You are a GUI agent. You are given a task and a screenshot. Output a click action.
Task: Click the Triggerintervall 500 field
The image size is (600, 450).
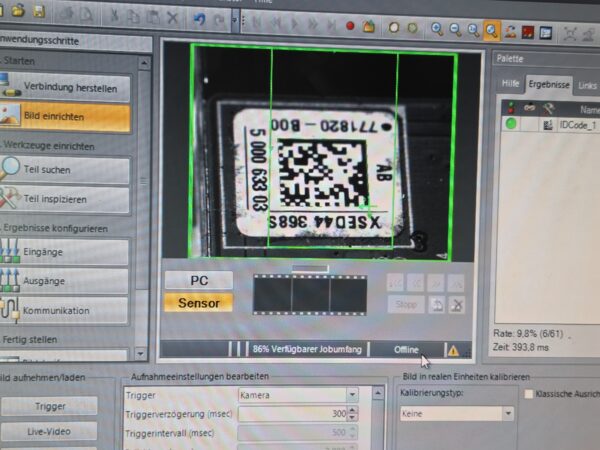coord(293,433)
